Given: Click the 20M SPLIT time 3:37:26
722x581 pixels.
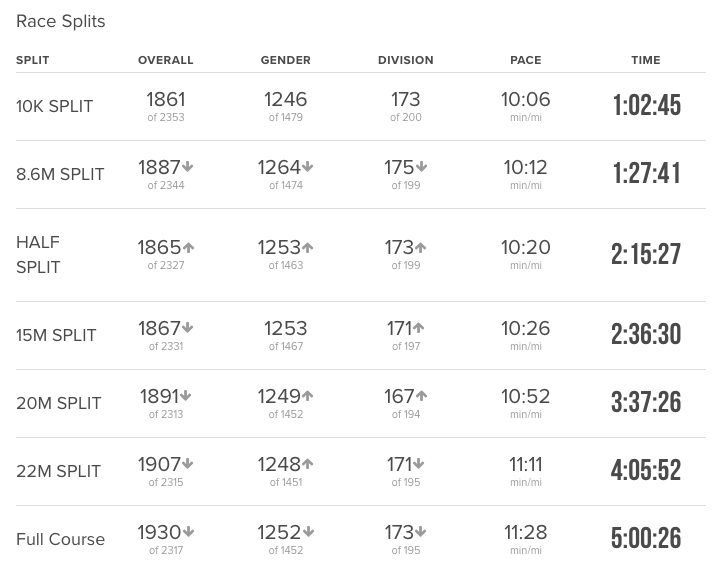Looking at the screenshot, I should 646,403.
